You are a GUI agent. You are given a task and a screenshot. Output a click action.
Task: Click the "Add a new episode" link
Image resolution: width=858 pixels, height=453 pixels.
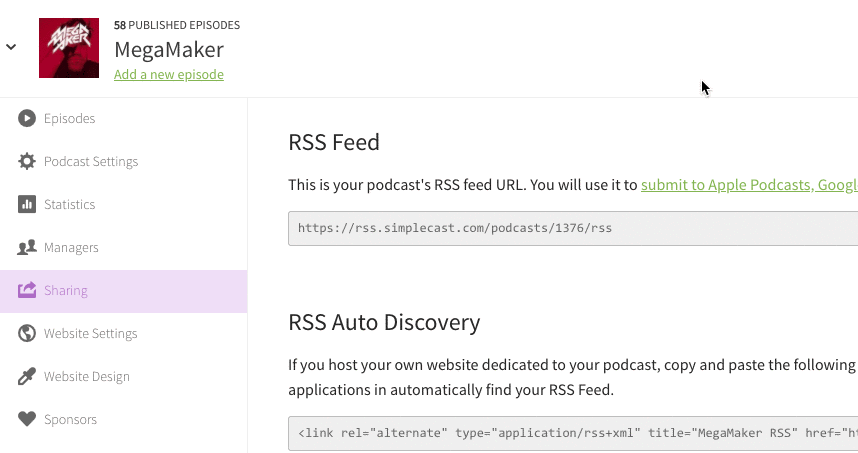click(x=168, y=75)
